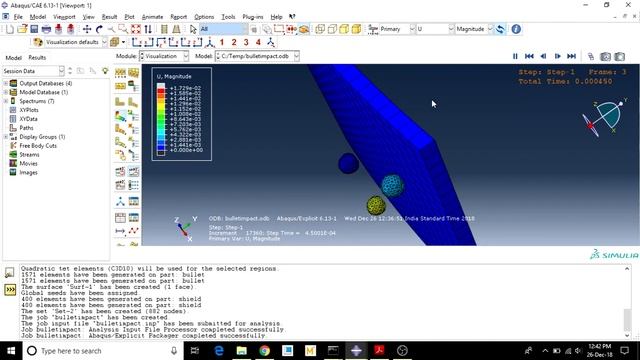Click the Type here to search box
Image resolution: width=640 pixels, height=360 pixels.
click(102, 351)
